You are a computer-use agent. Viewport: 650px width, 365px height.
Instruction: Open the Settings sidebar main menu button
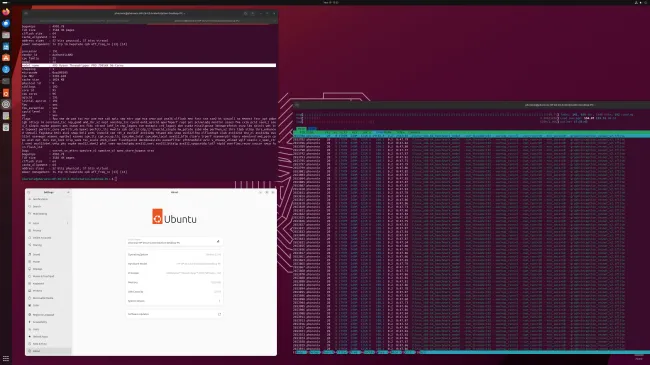[x=68, y=192]
